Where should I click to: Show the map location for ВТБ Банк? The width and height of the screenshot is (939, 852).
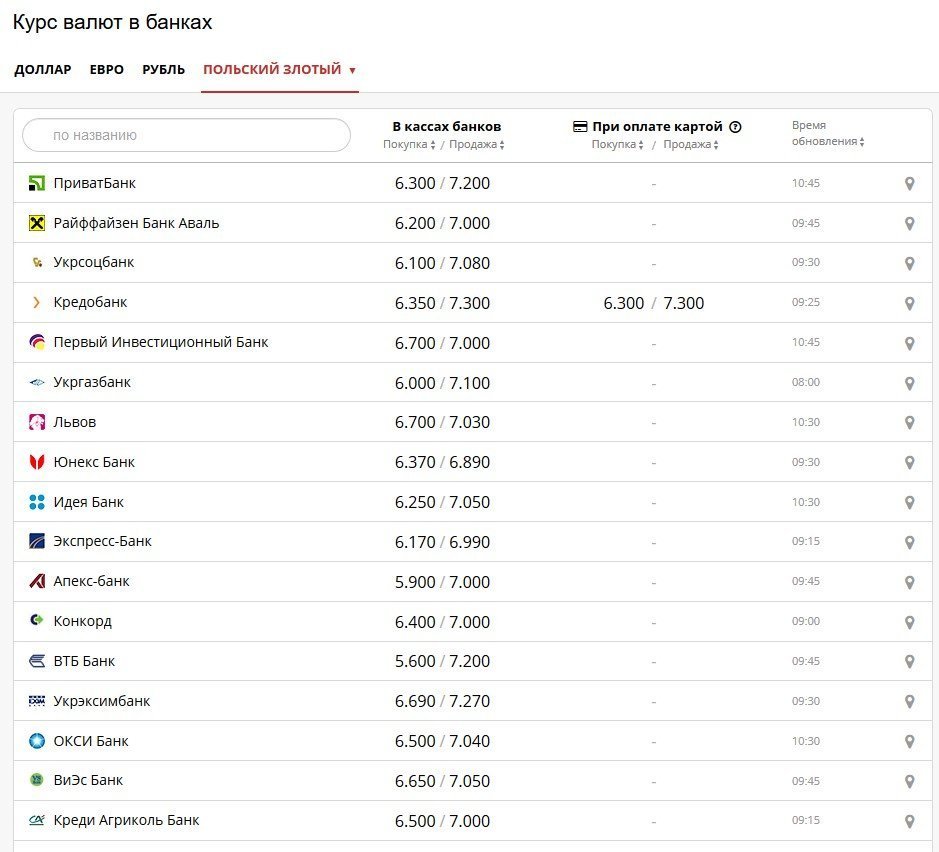(x=909, y=662)
